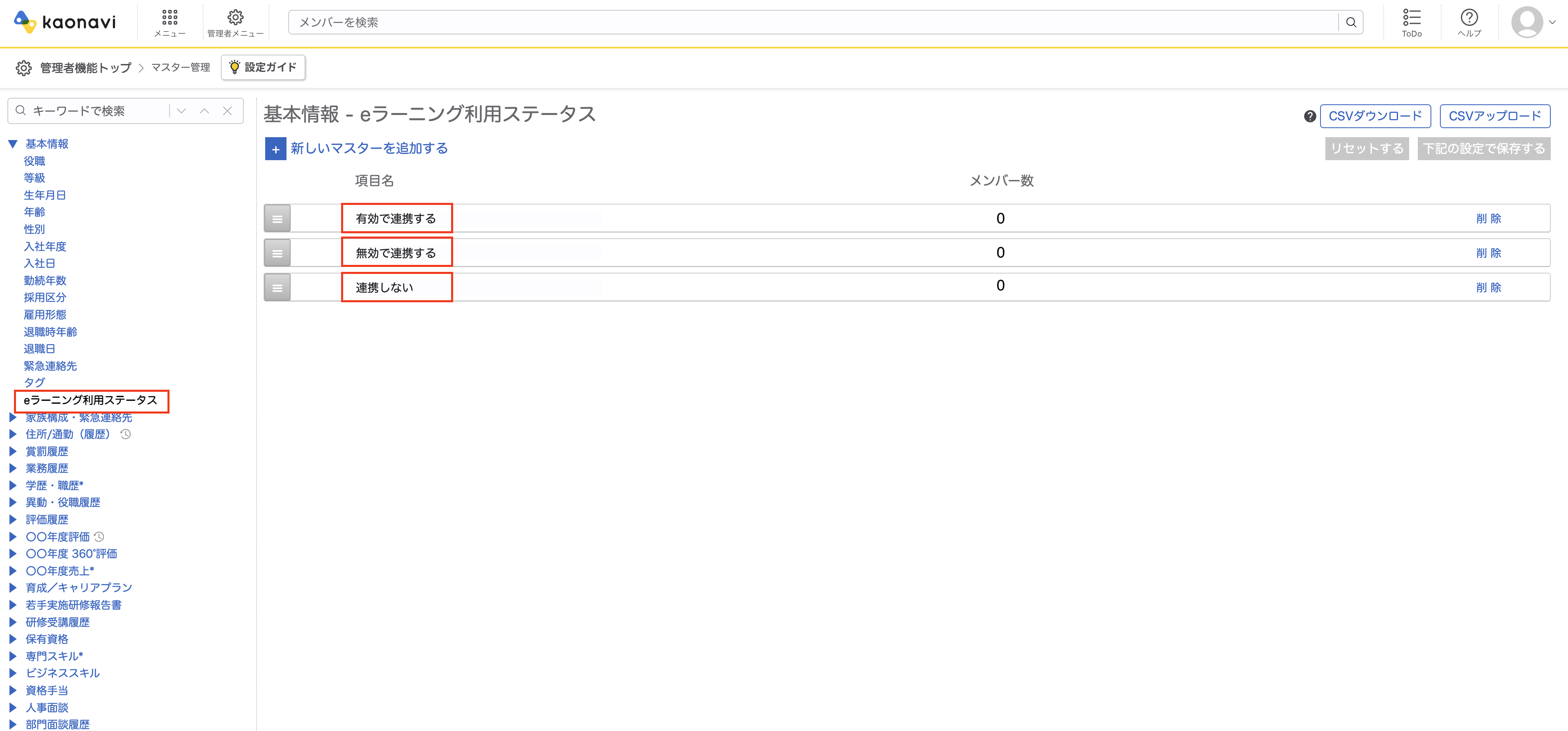Select 役職 in the tree
This screenshot has width=1568, height=731.
click(35, 161)
